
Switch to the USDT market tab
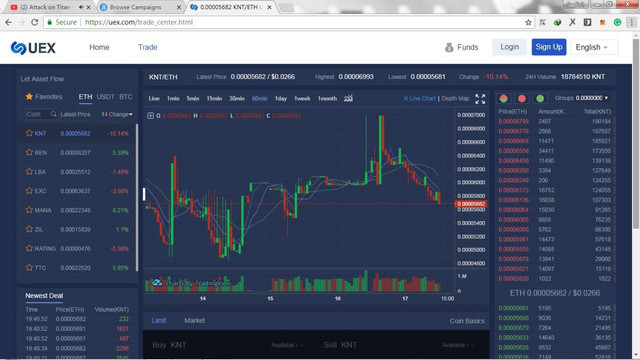tap(105, 97)
